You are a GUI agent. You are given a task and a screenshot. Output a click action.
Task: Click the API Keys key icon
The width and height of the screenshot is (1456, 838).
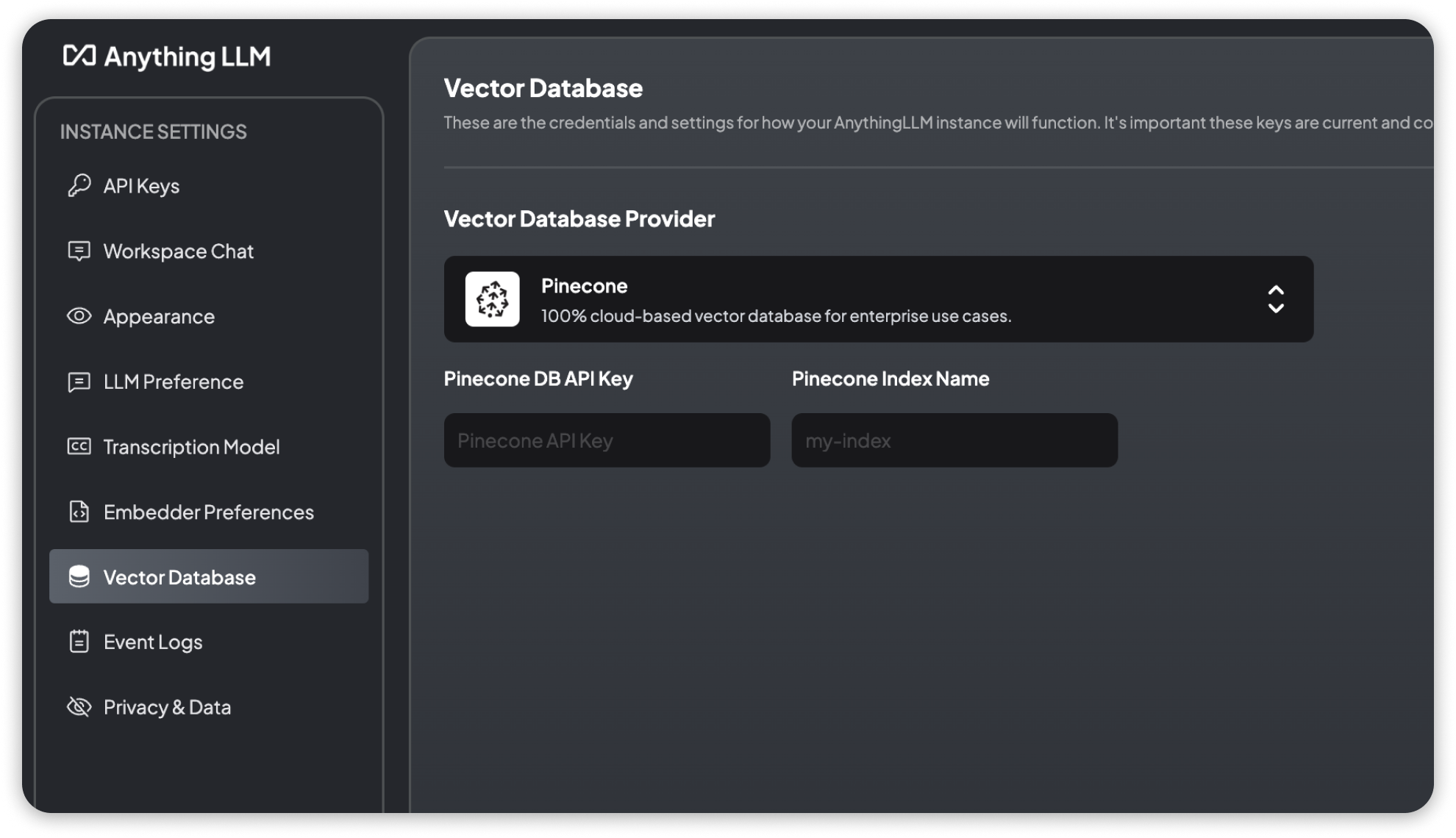(x=80, y=186)
